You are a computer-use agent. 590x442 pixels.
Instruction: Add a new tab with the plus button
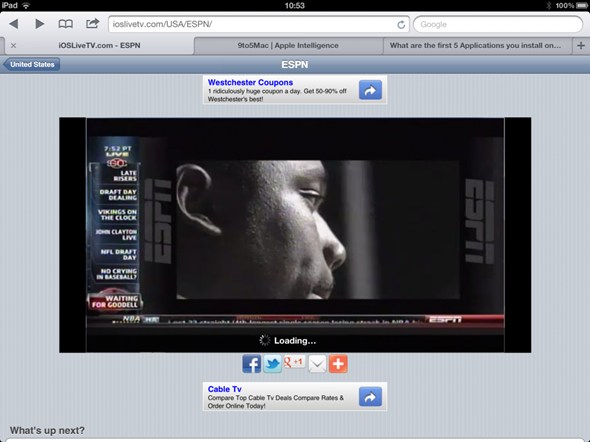pyautogui.click(x=581, y=46)
